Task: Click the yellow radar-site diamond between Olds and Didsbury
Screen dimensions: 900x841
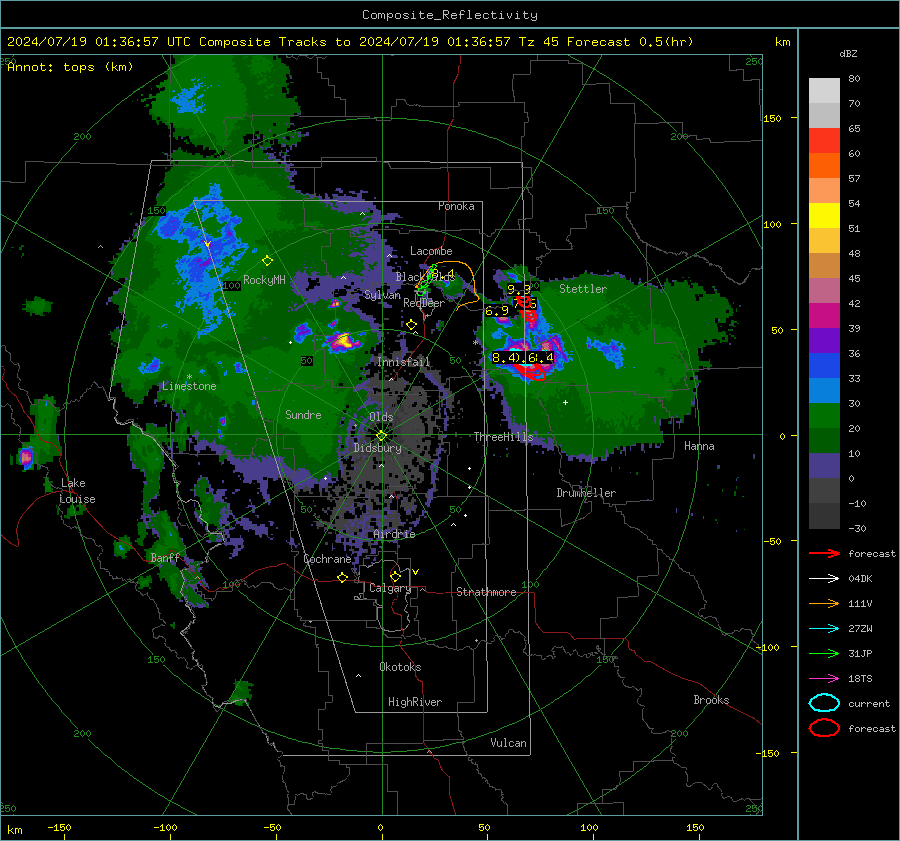Action: [381, 435]
